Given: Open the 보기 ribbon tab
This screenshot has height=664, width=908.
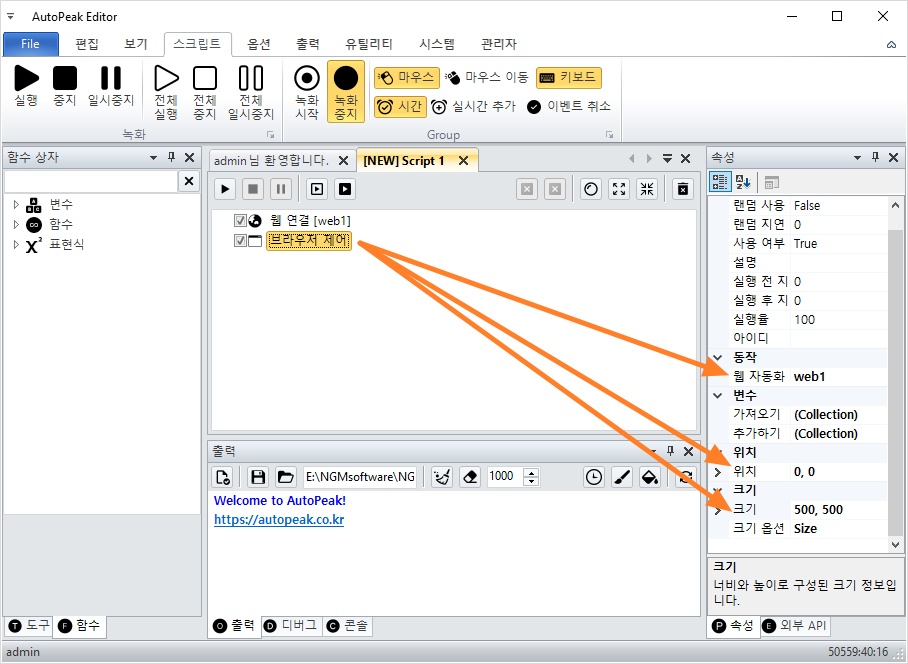Looking at the screenshot, I should coord(136,44).
